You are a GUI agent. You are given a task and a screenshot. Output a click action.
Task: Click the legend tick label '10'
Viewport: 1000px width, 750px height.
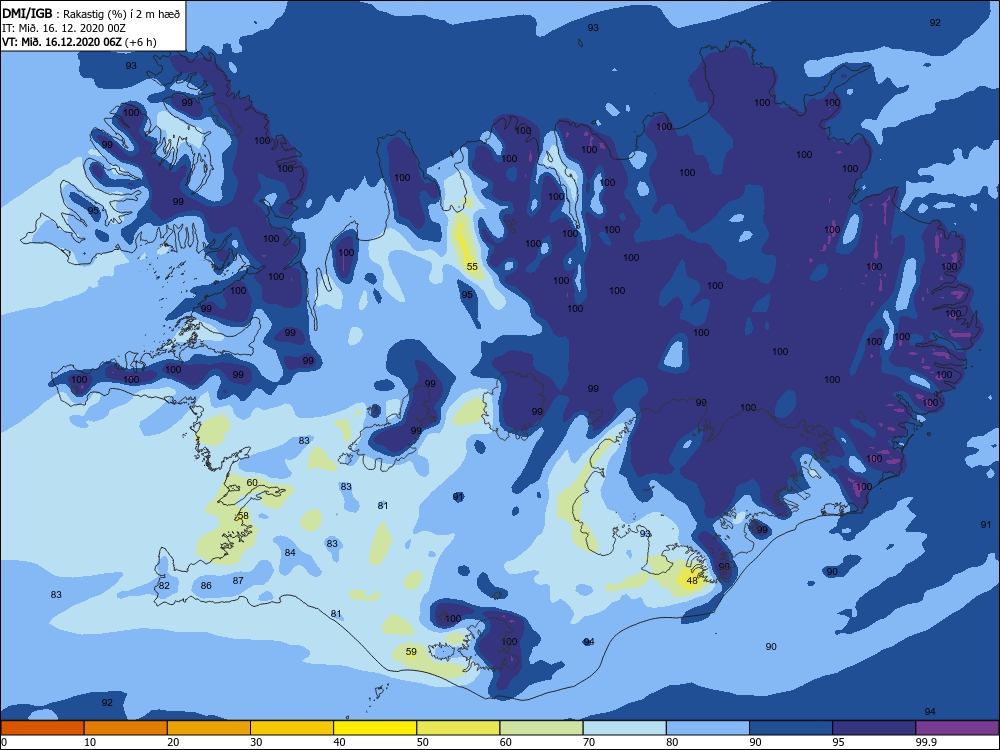coord(90,742)
